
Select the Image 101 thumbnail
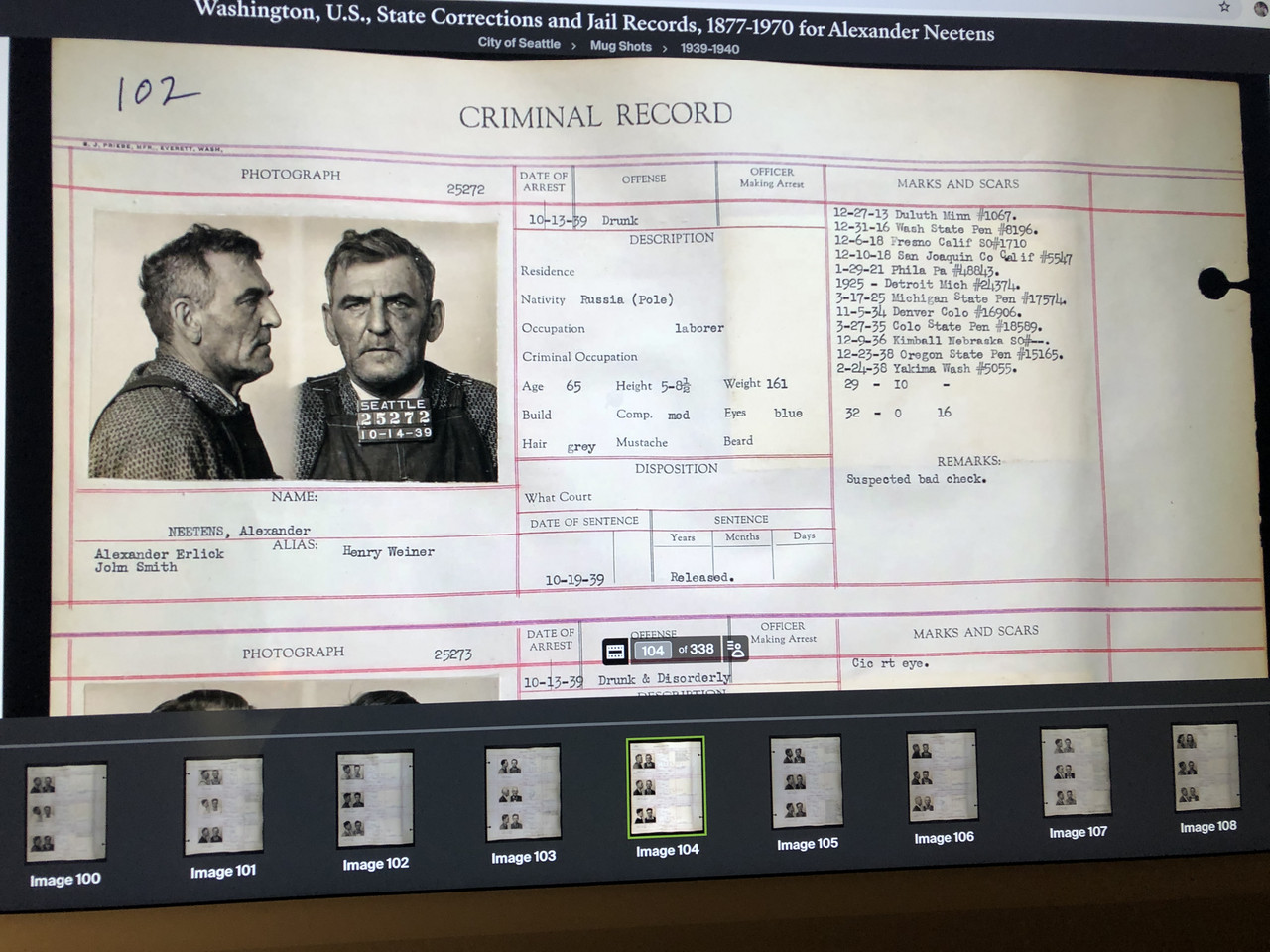223,805
